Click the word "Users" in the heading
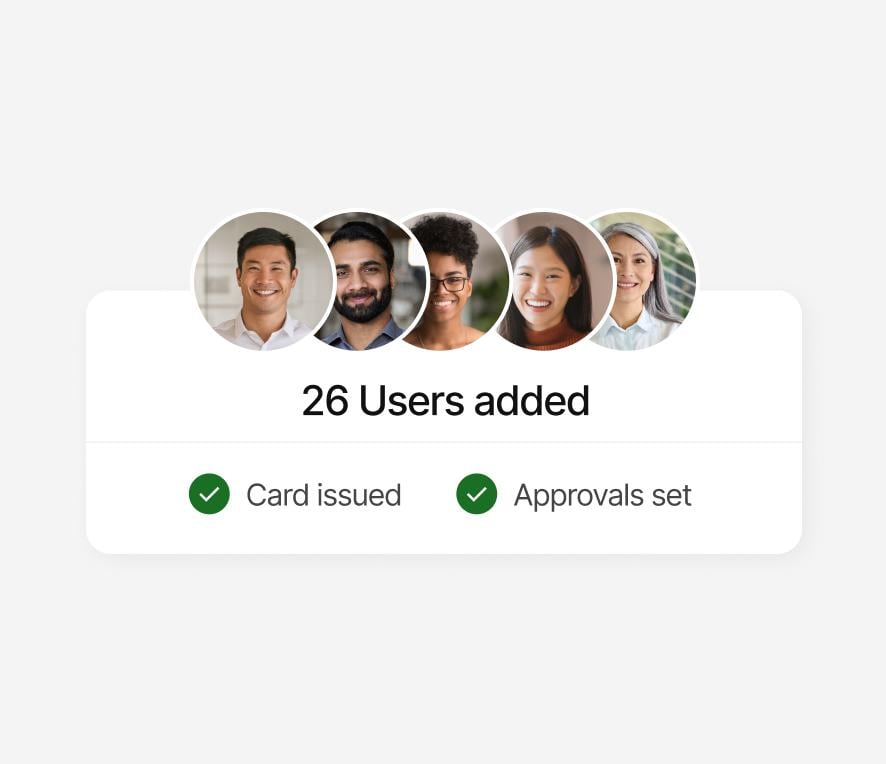886x764 pixels. 411,401
